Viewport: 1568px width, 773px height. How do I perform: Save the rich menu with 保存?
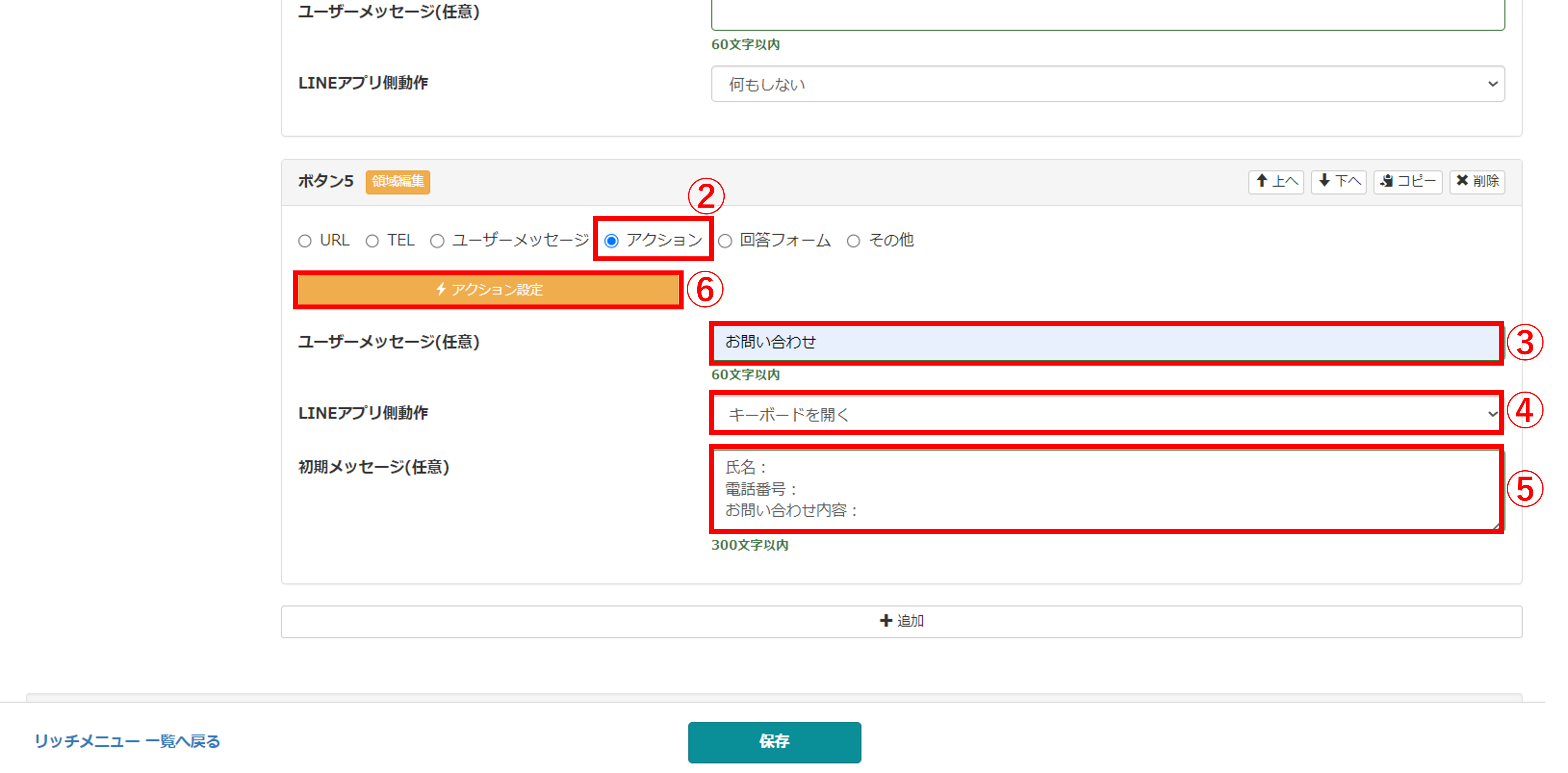774,742
